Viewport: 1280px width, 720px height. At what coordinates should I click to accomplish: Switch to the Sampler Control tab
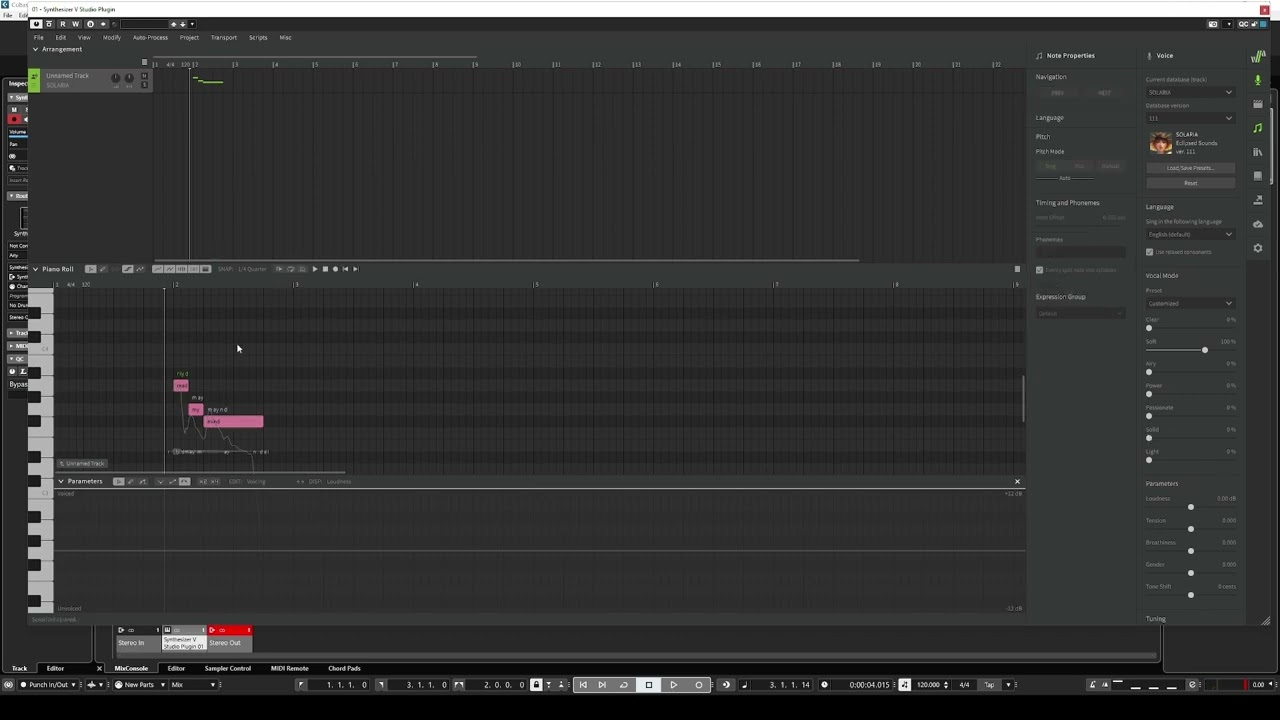(x=228, y=668)
